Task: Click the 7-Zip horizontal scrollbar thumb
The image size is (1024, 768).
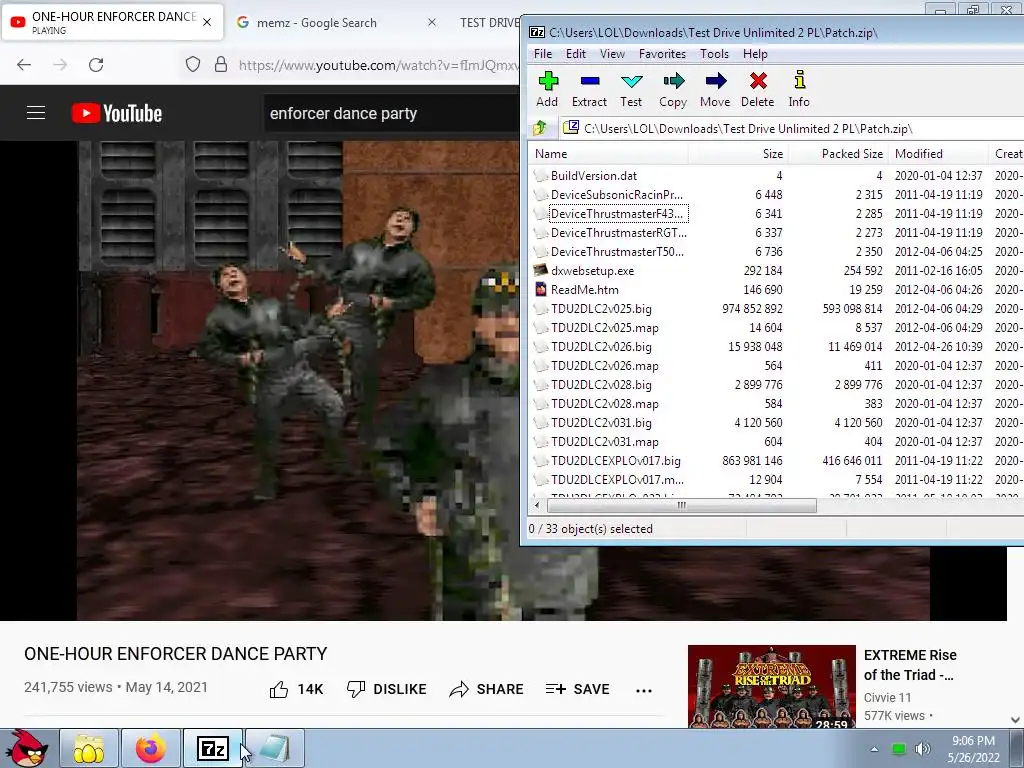Action: pyautogui.click(x=682, y=505)
